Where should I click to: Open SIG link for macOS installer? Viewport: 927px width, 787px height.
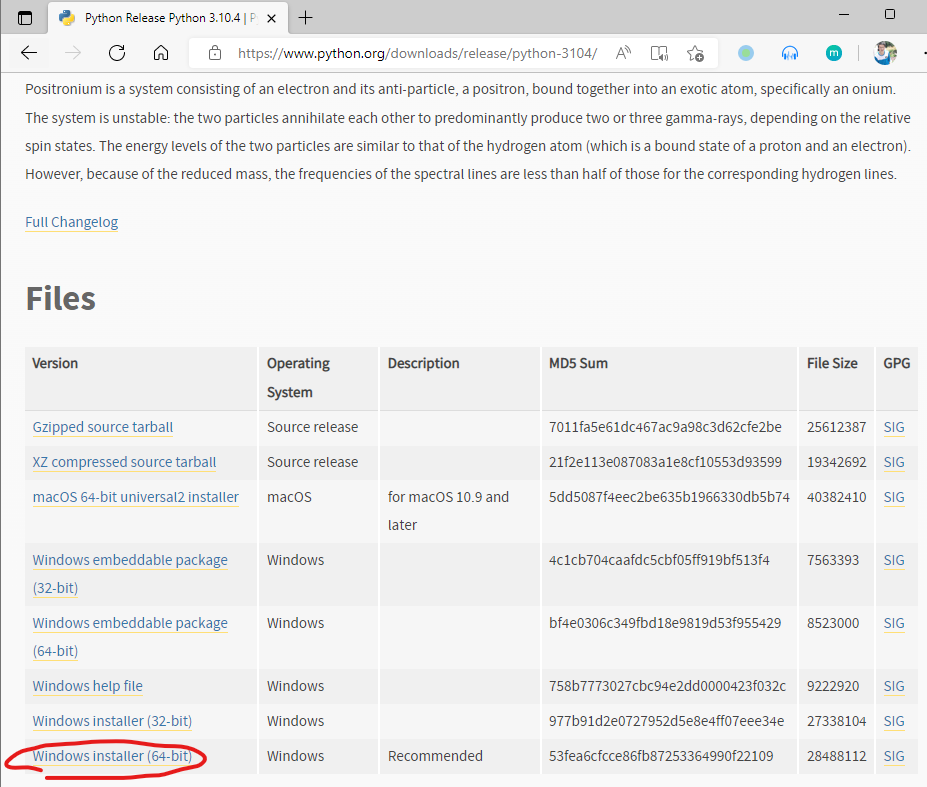(x=894, y=497)
